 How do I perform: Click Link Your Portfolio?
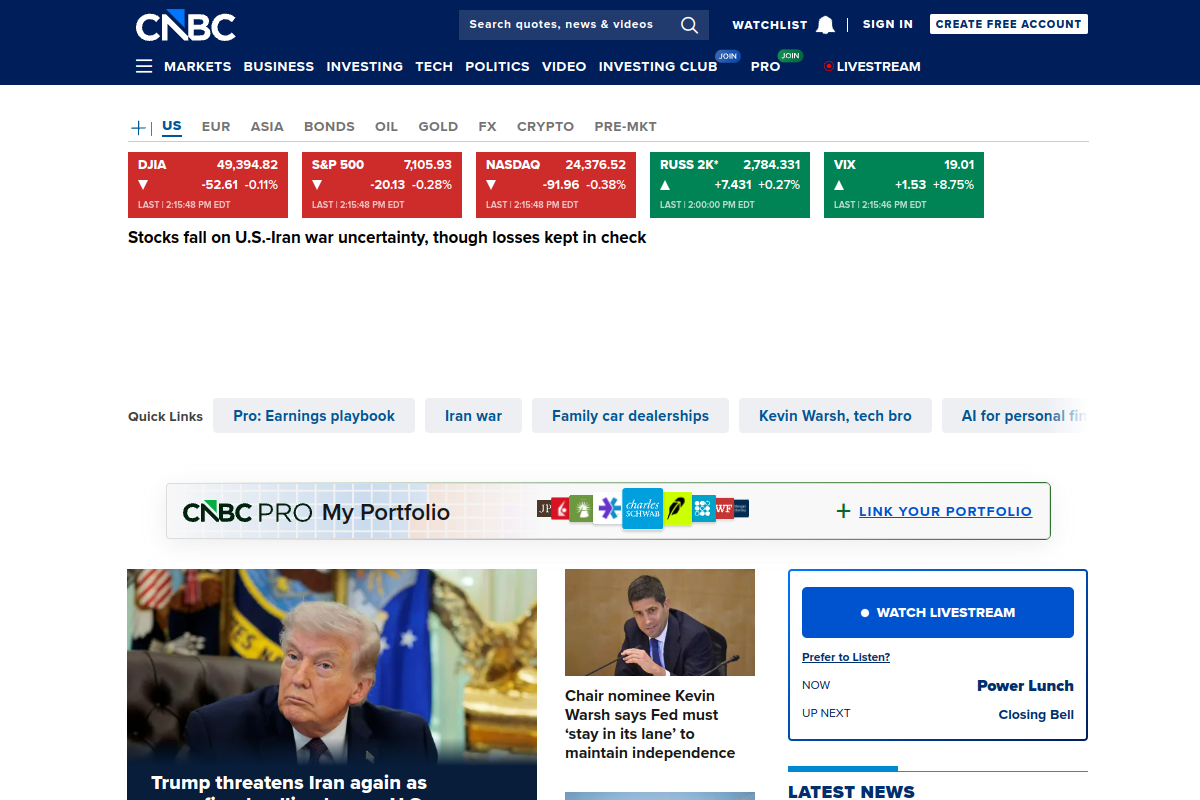[x=945, y=511]
